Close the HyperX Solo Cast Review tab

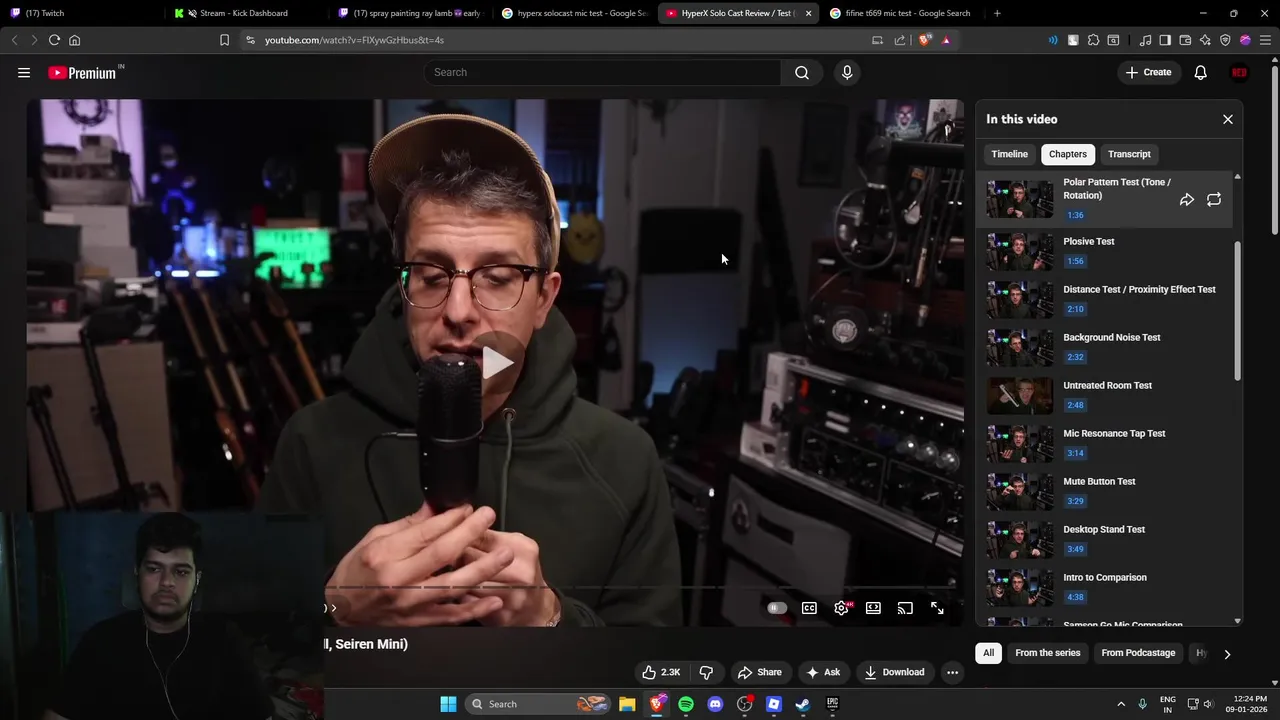(808, 13)
